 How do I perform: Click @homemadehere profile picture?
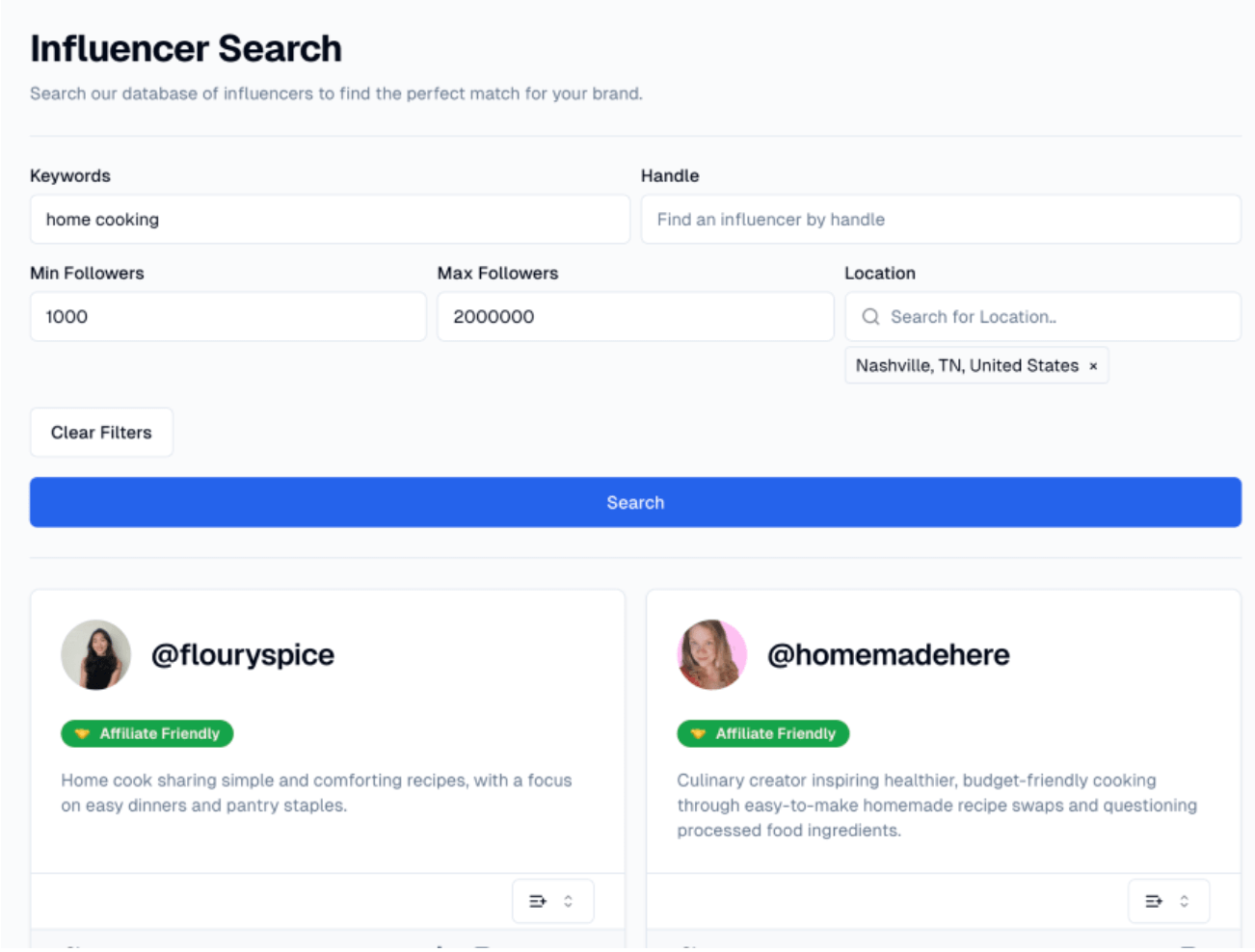coord(712,654)
